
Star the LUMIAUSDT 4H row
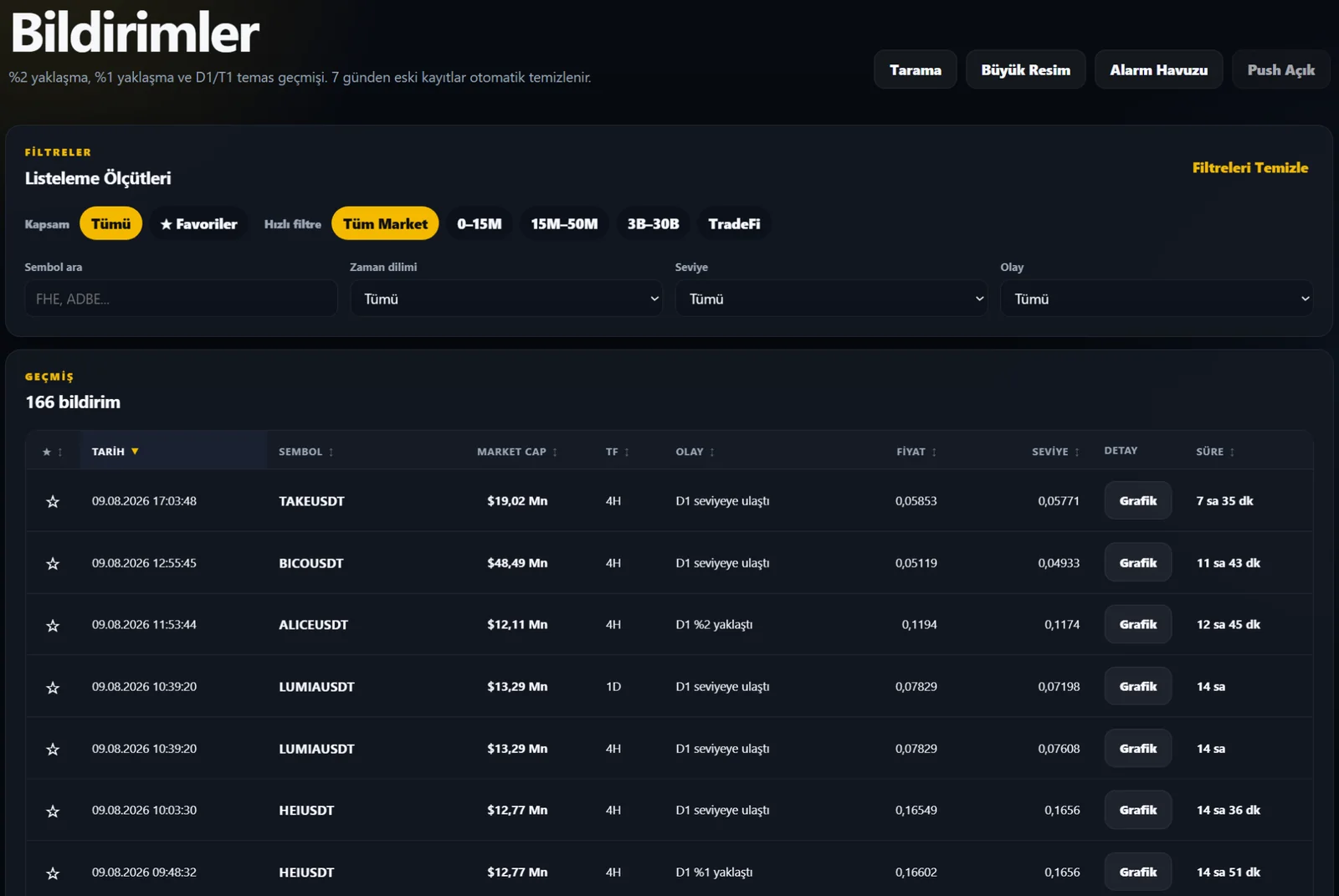tap(53, 749)
